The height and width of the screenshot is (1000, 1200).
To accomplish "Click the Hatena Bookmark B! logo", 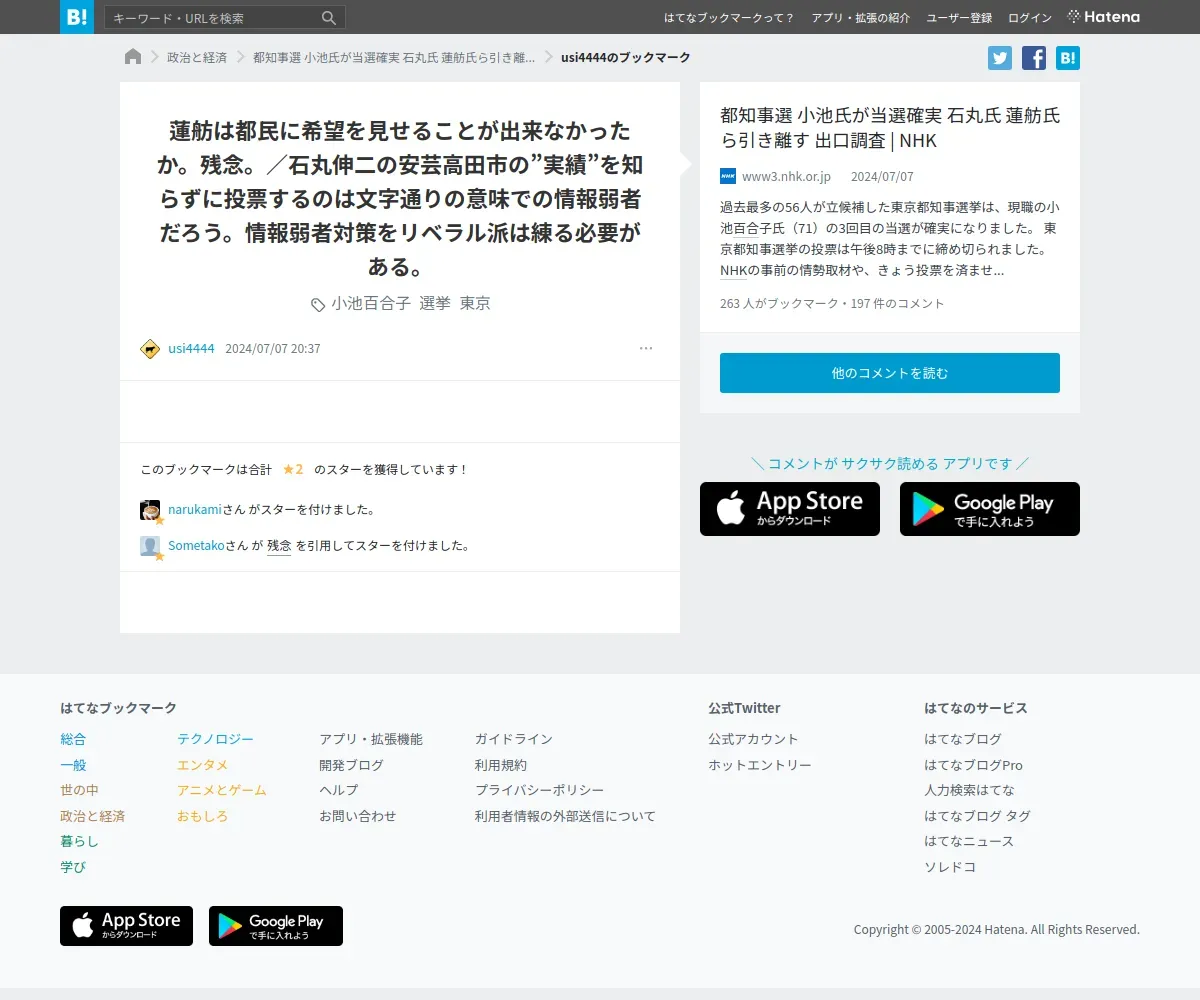I will point(77,17).
